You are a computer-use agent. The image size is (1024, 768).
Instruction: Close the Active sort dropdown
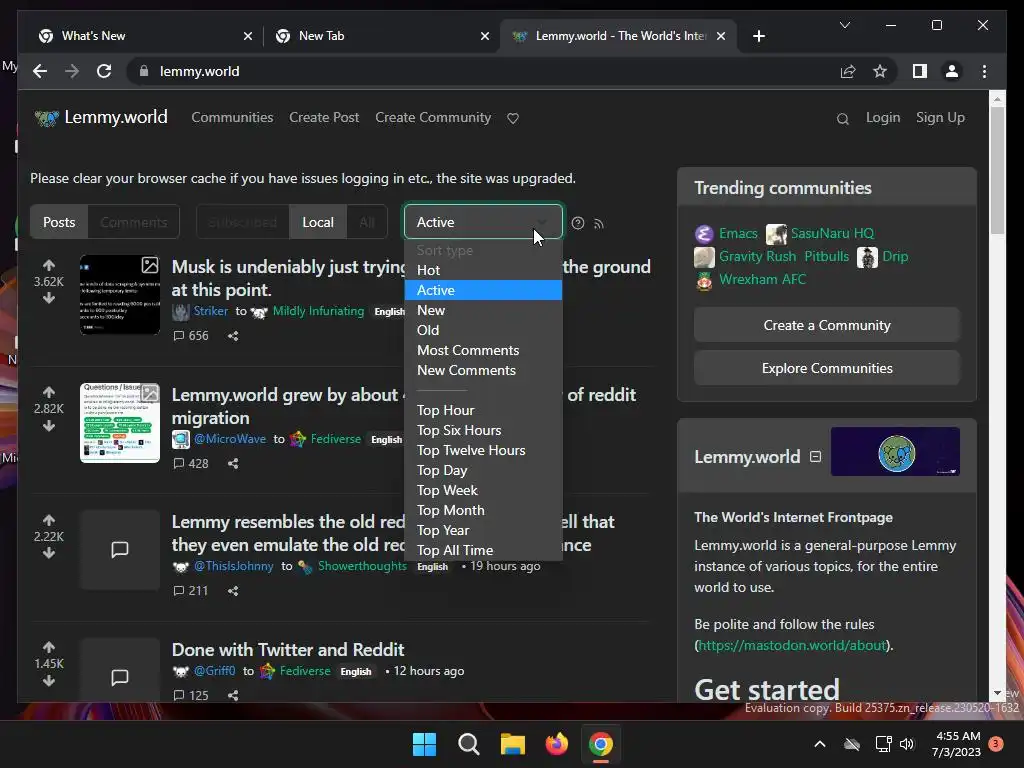pyautogui.click(x=483, y=222)
